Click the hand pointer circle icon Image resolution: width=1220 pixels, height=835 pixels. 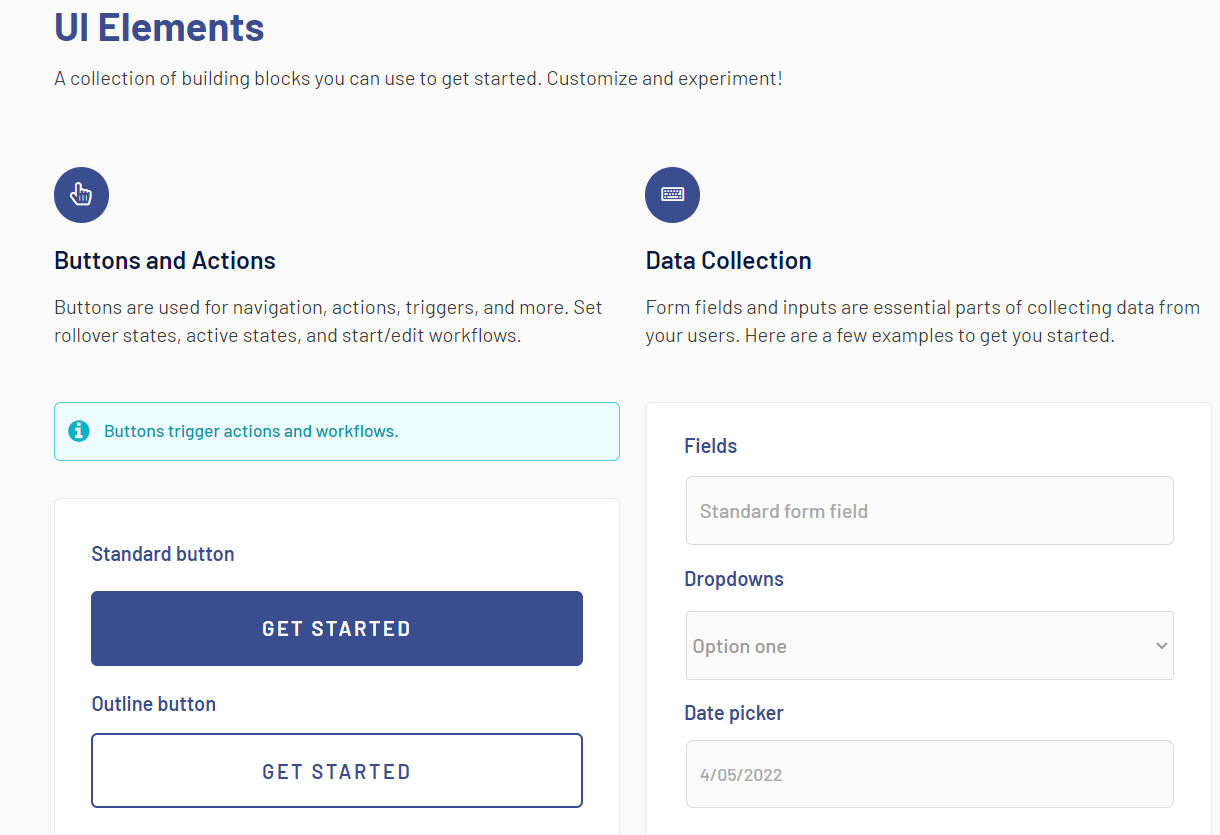click(x=81, y=195)
